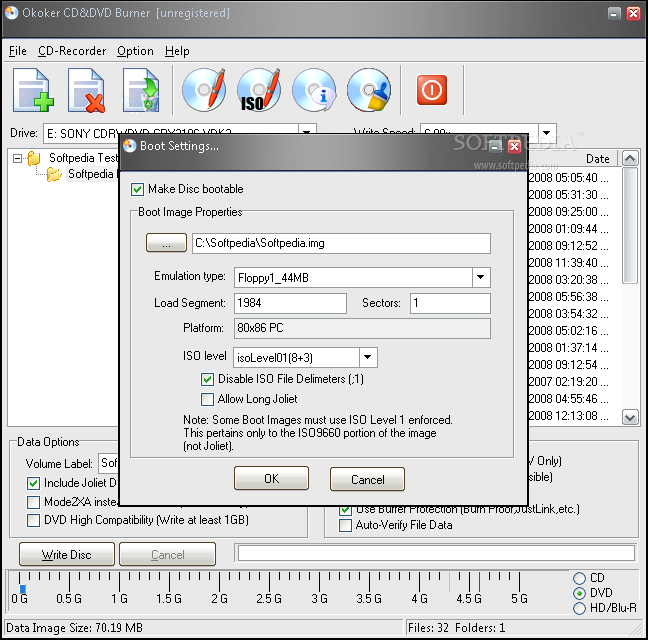Click Files: 32 Folders: 1 status
This screenshot has height=640, width=648.
pyautogui.click(x=456, y=628)
